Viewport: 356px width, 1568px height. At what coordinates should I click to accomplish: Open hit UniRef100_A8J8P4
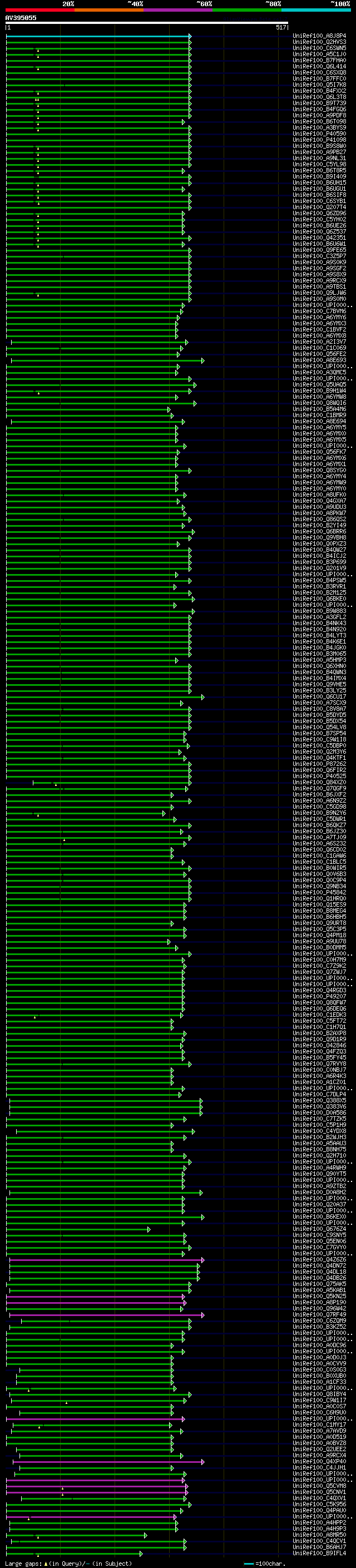tap(319, 36)
